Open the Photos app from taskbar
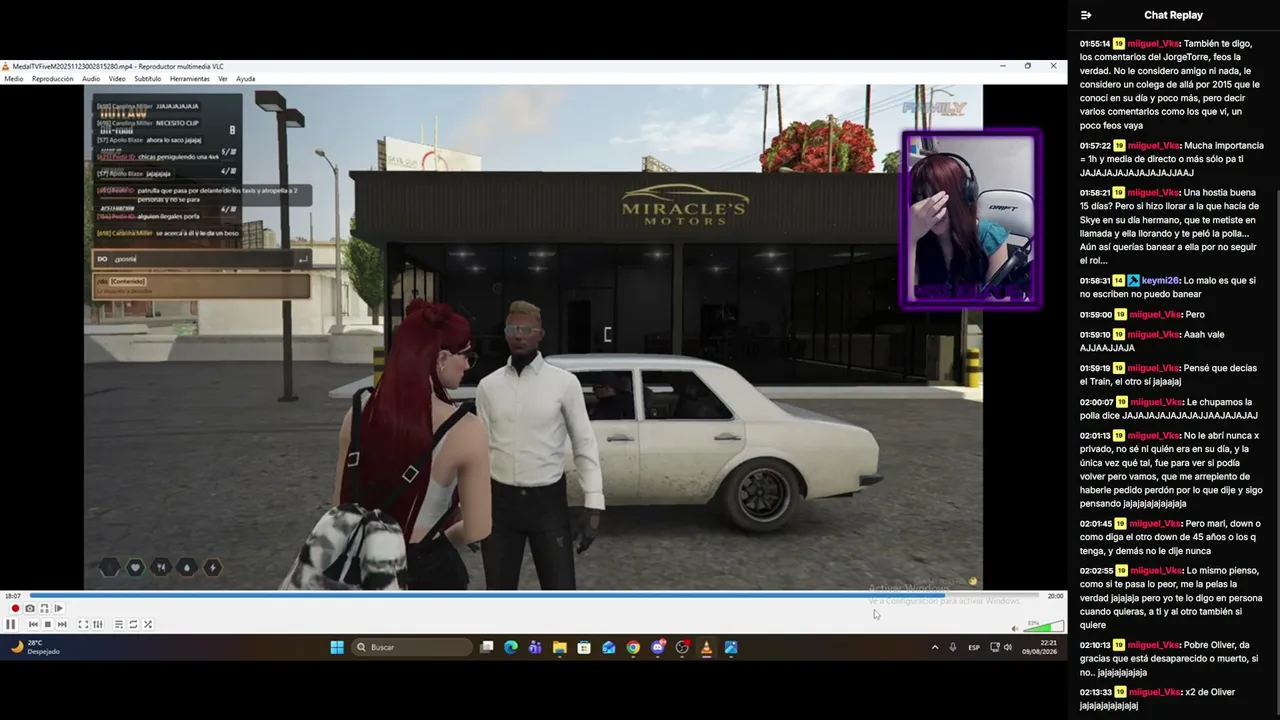 tap(731, 647)
